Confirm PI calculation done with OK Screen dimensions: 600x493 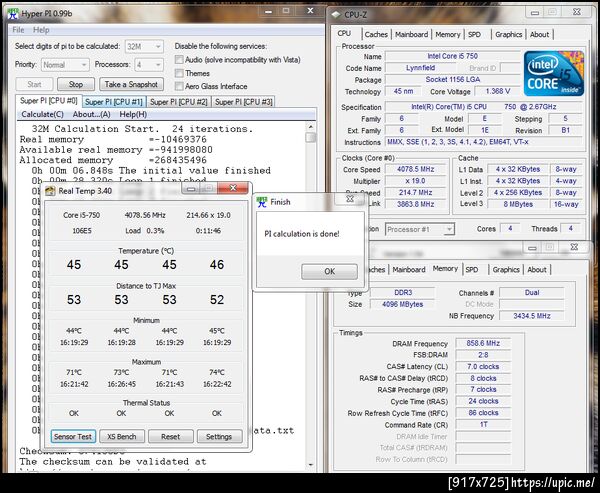tap(329, 271)
